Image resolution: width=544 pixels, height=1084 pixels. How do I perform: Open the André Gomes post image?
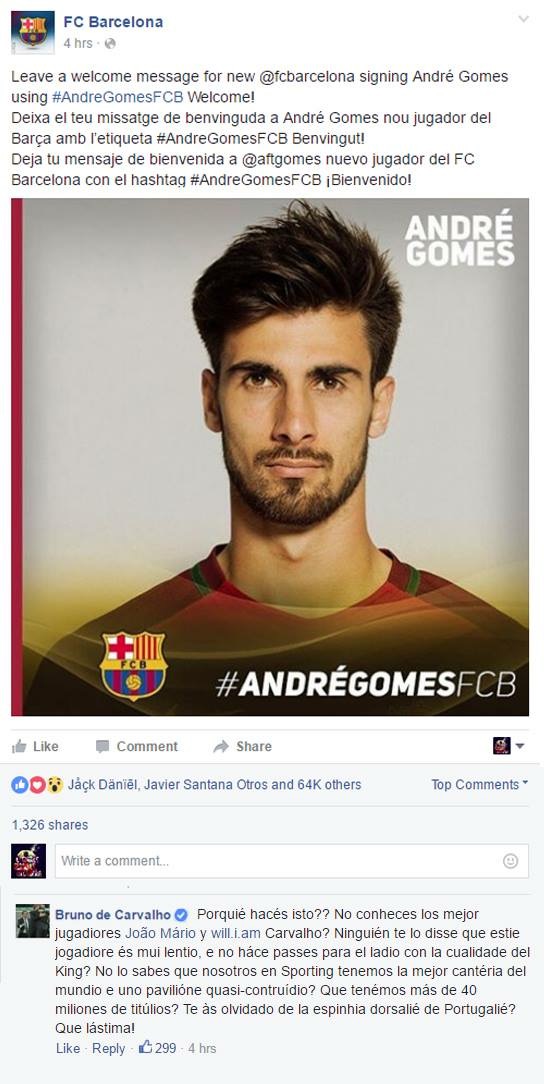click(270, 457)
